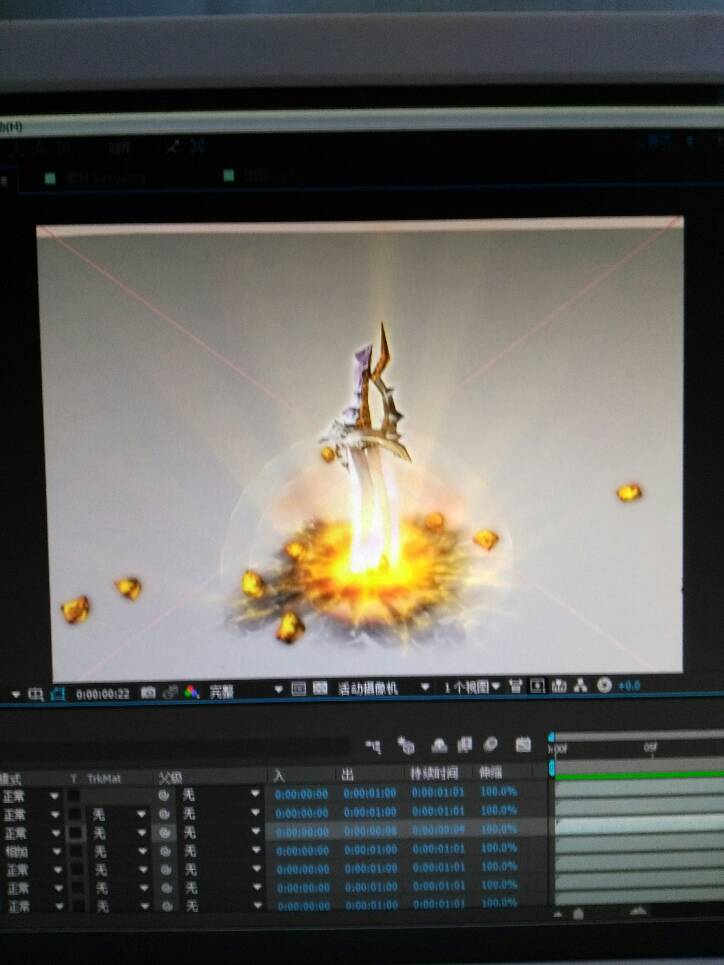Click duration 0:00:01:01 of top row
The width and height of the screenshot is (724, 965).
pyautogui.click(x=438, y=792)
